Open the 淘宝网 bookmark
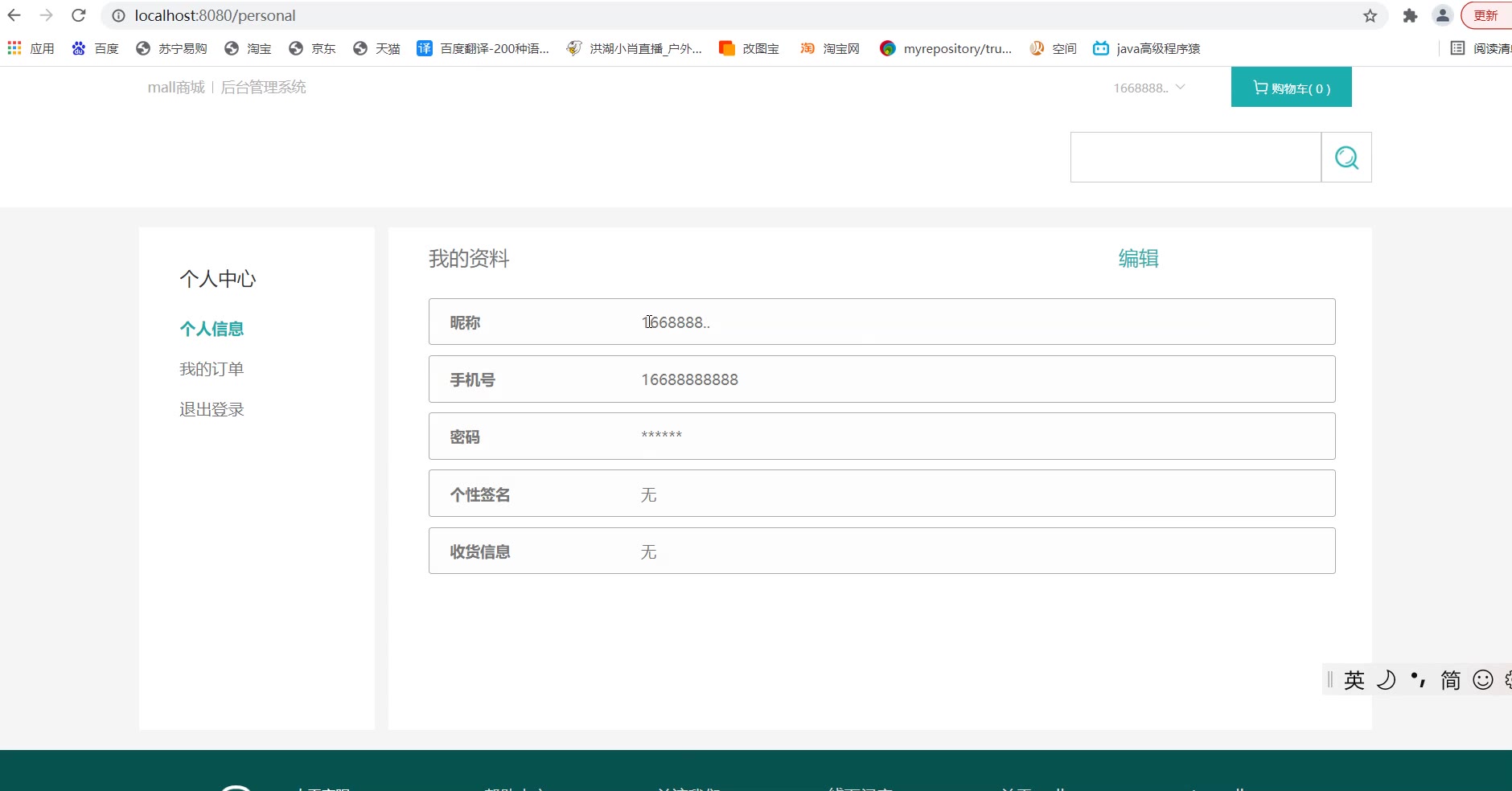This screenshot has width=1512, height=791. [830, 48]
